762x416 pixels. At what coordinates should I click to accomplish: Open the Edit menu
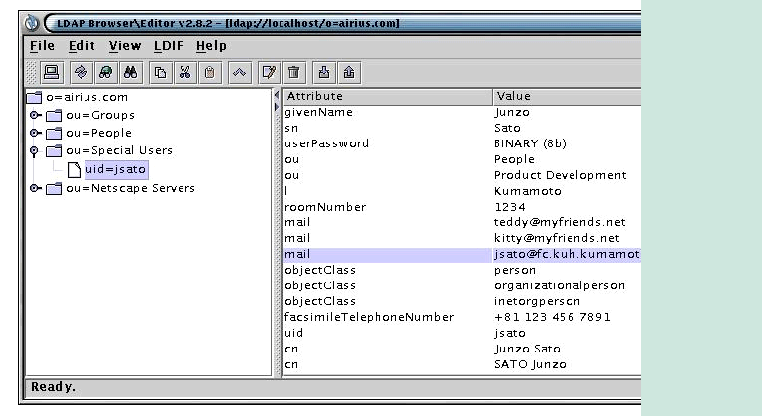click(x=82, y=46)
